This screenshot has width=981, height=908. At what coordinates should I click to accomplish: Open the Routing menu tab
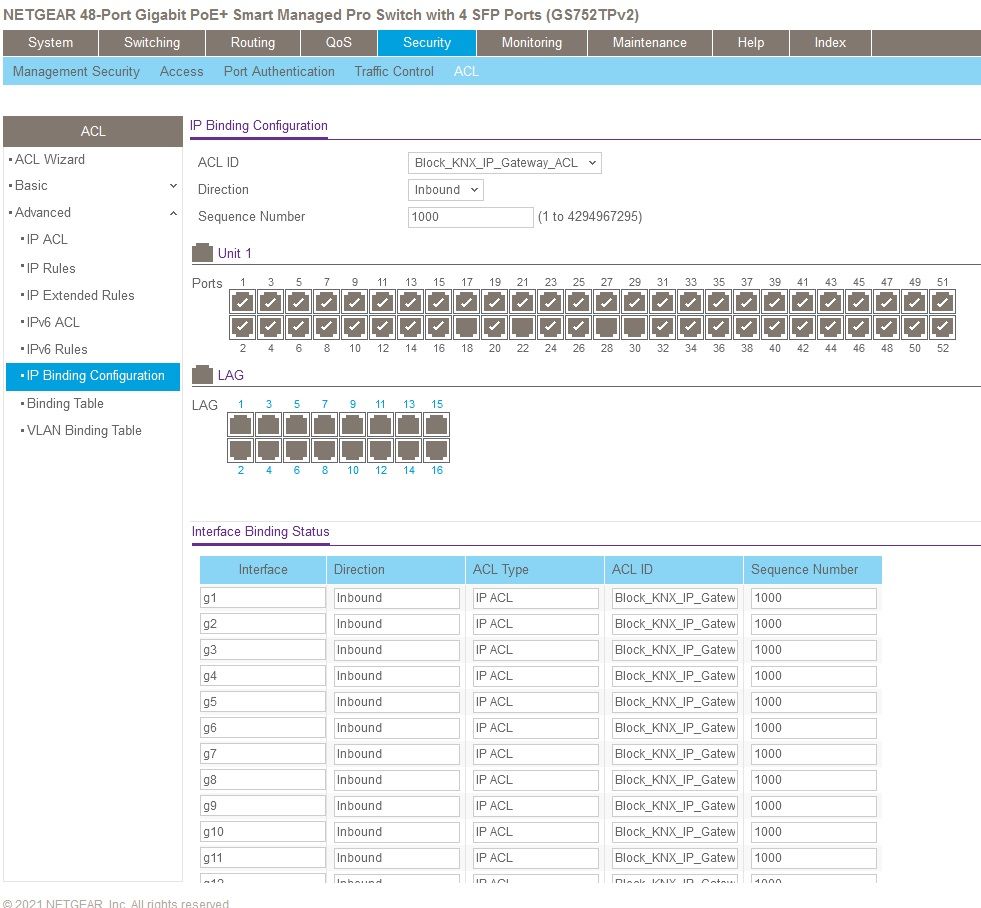click(x=253, y=43)
